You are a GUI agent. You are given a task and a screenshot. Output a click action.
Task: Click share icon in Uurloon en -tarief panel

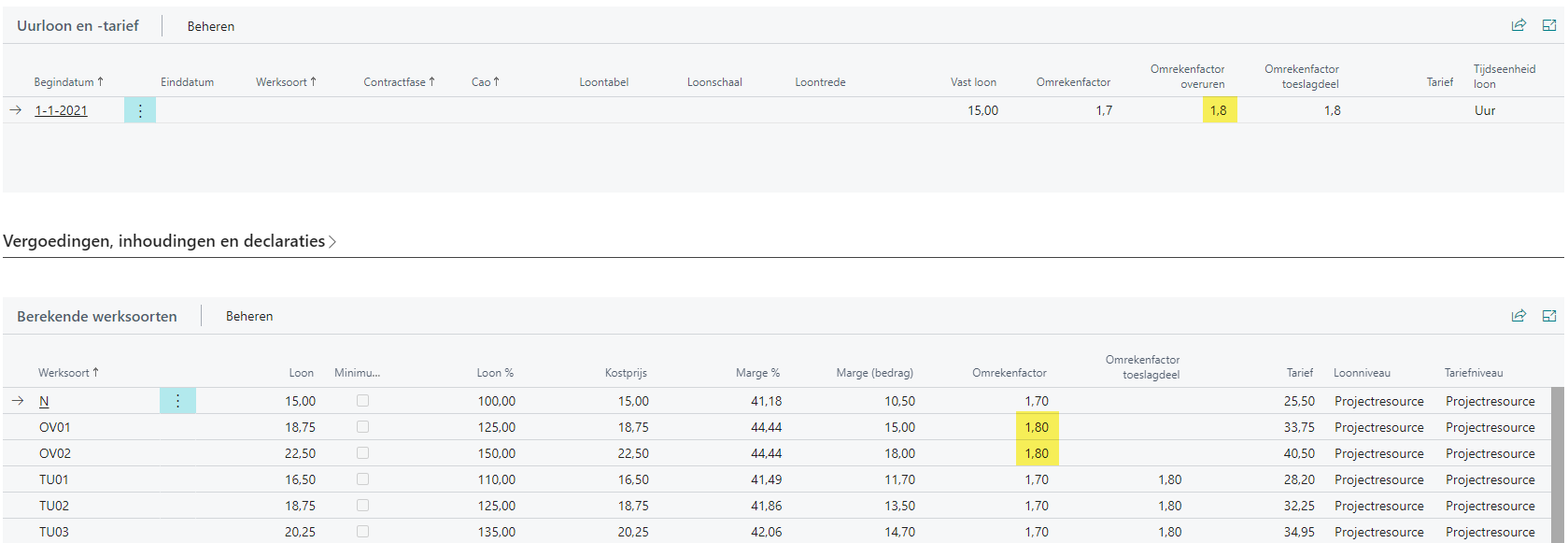pos(1519,25)
